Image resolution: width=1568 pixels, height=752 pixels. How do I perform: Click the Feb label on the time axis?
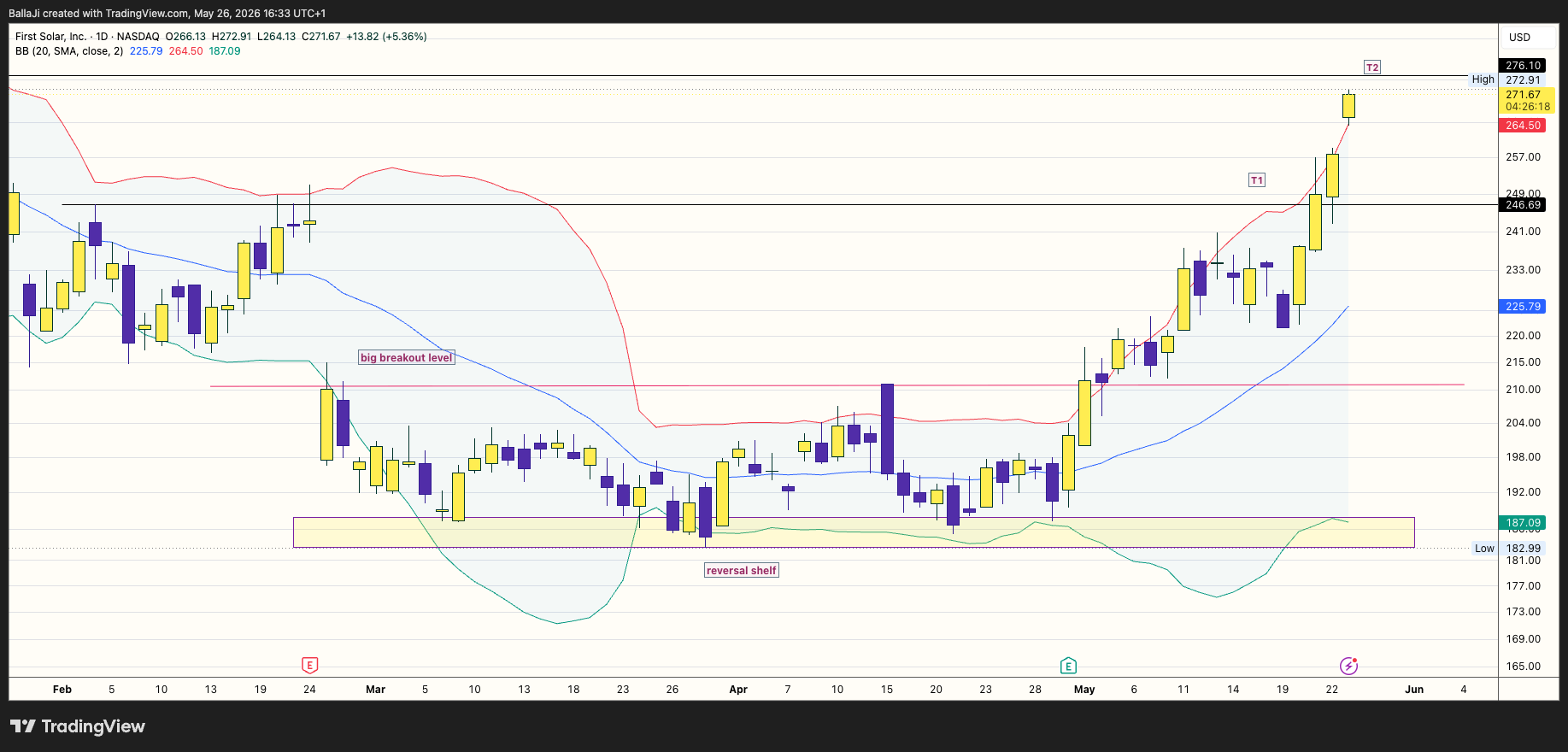[62, 690]
